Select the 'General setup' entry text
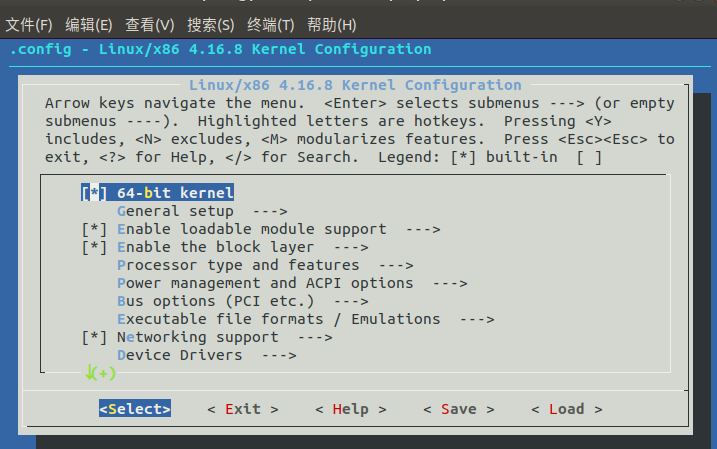The height and width of the screenshot is (449, 717). coord(175,211)
